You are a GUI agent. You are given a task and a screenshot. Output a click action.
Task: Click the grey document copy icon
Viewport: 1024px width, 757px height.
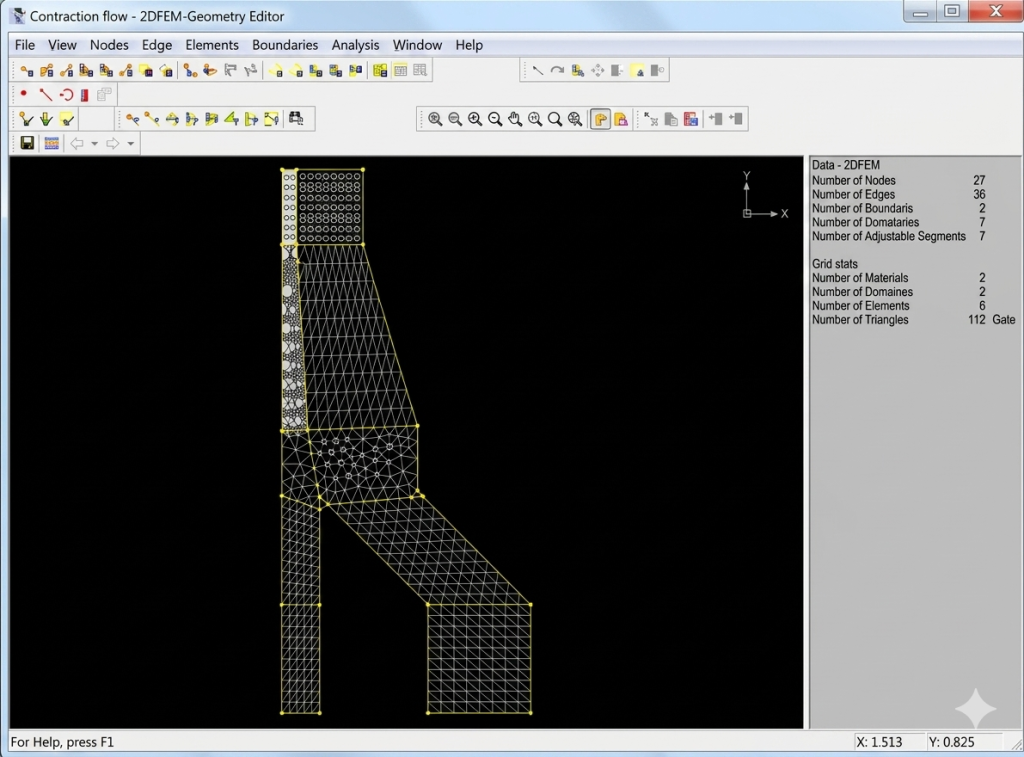671,119
